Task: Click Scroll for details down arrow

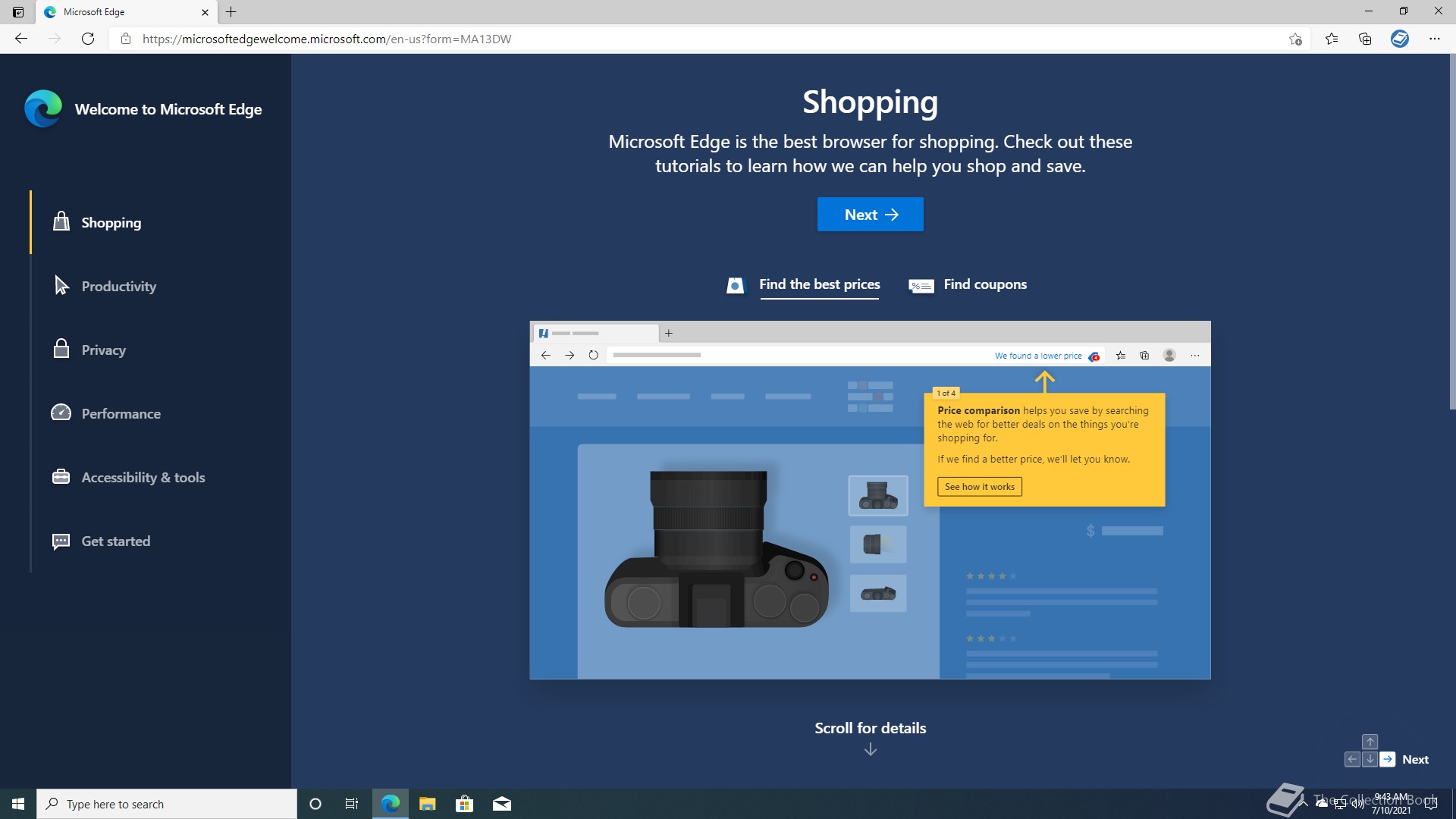Action: (871, 749)
